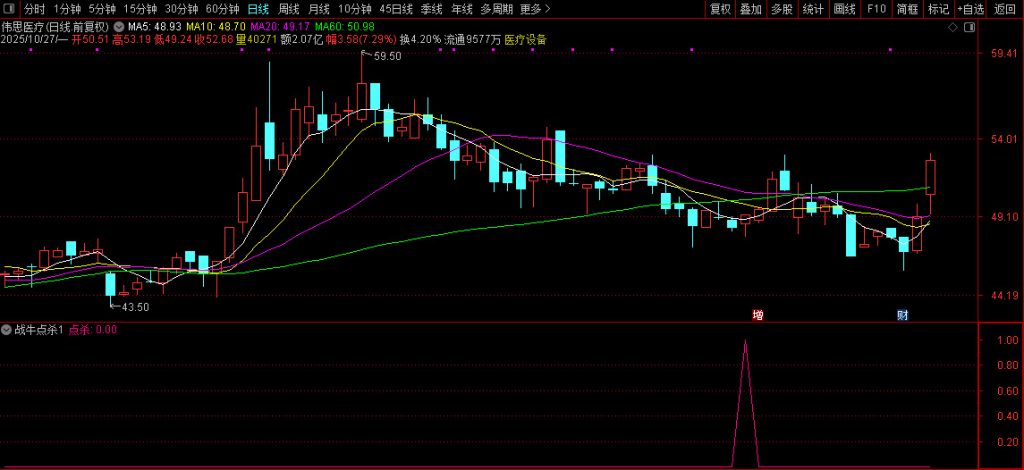Open the F10 company info
Image resolution: width=1024 pixels, height=470 pixels.
click(876, 9)
